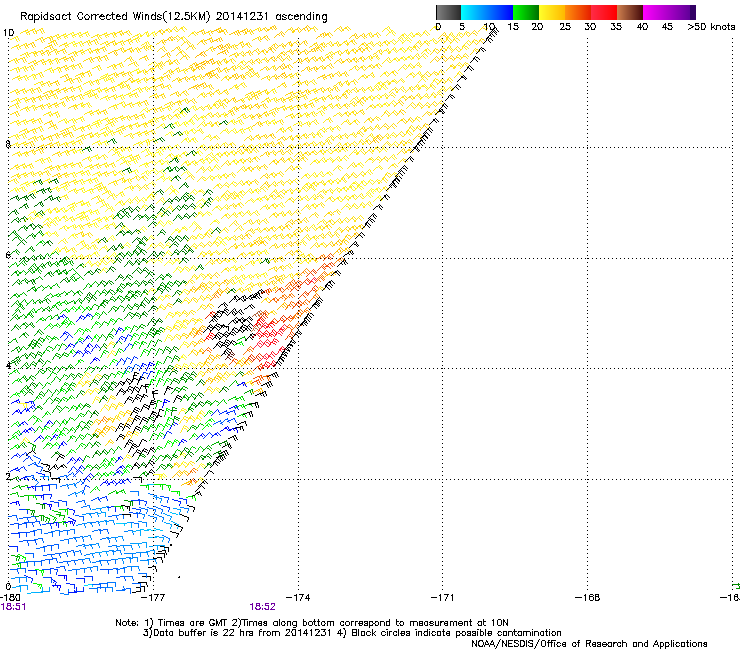Click the latitude label '8' on left axis
The image size is (740, 650).
pyautogui.click(x=8, y=144)
